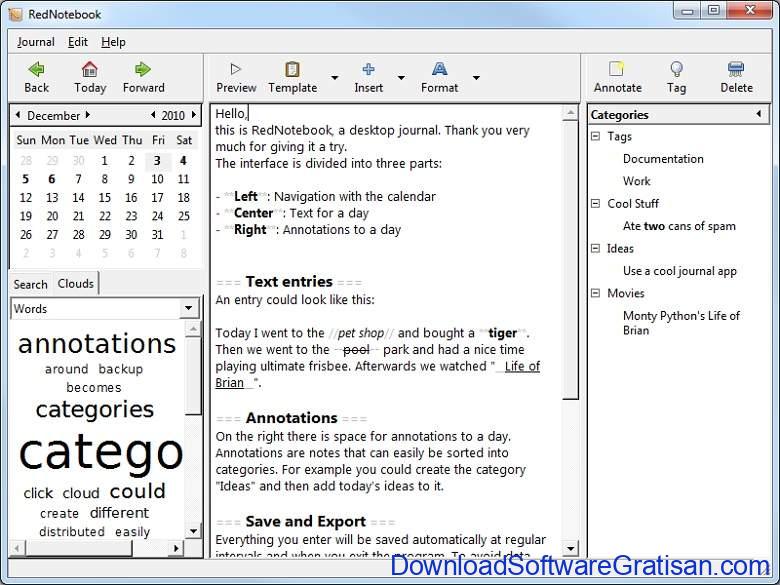The width and height of the screenshot is (780, 585).
Task: Go to previous year before 2010
Action: coord(153,115)
